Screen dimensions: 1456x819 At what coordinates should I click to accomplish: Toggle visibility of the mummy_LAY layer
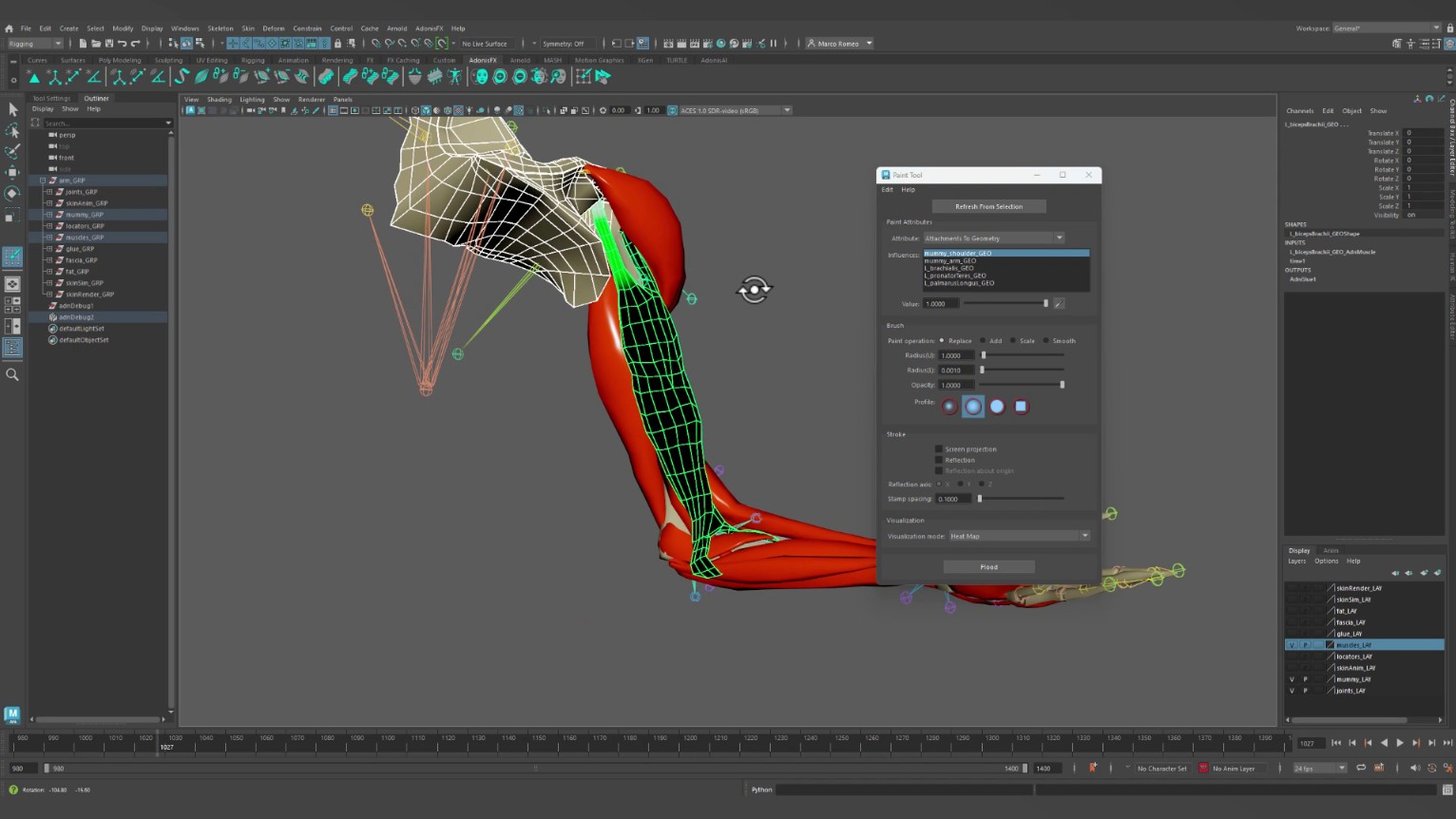coord(1292,679)
